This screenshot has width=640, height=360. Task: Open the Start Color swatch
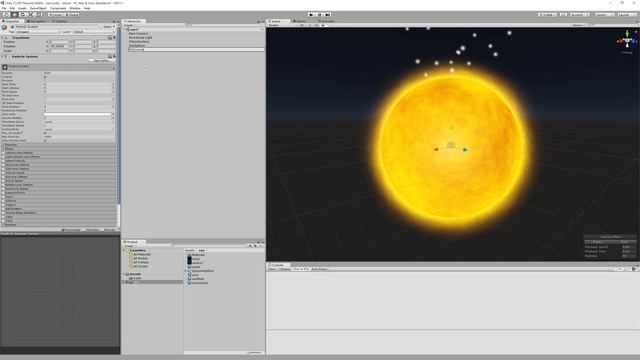point(78,114)
